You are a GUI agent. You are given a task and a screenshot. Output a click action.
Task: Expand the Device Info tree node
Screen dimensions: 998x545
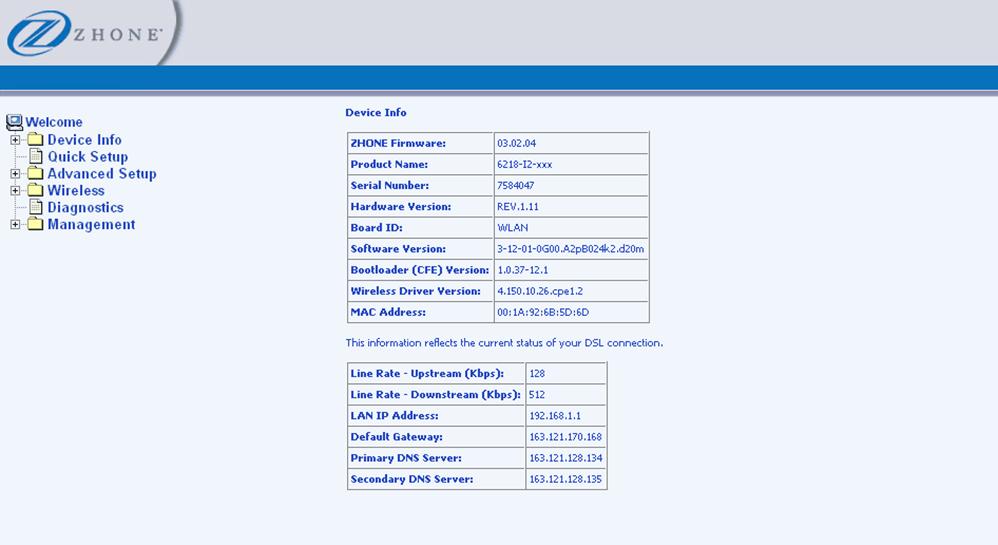tap(16, 140)
